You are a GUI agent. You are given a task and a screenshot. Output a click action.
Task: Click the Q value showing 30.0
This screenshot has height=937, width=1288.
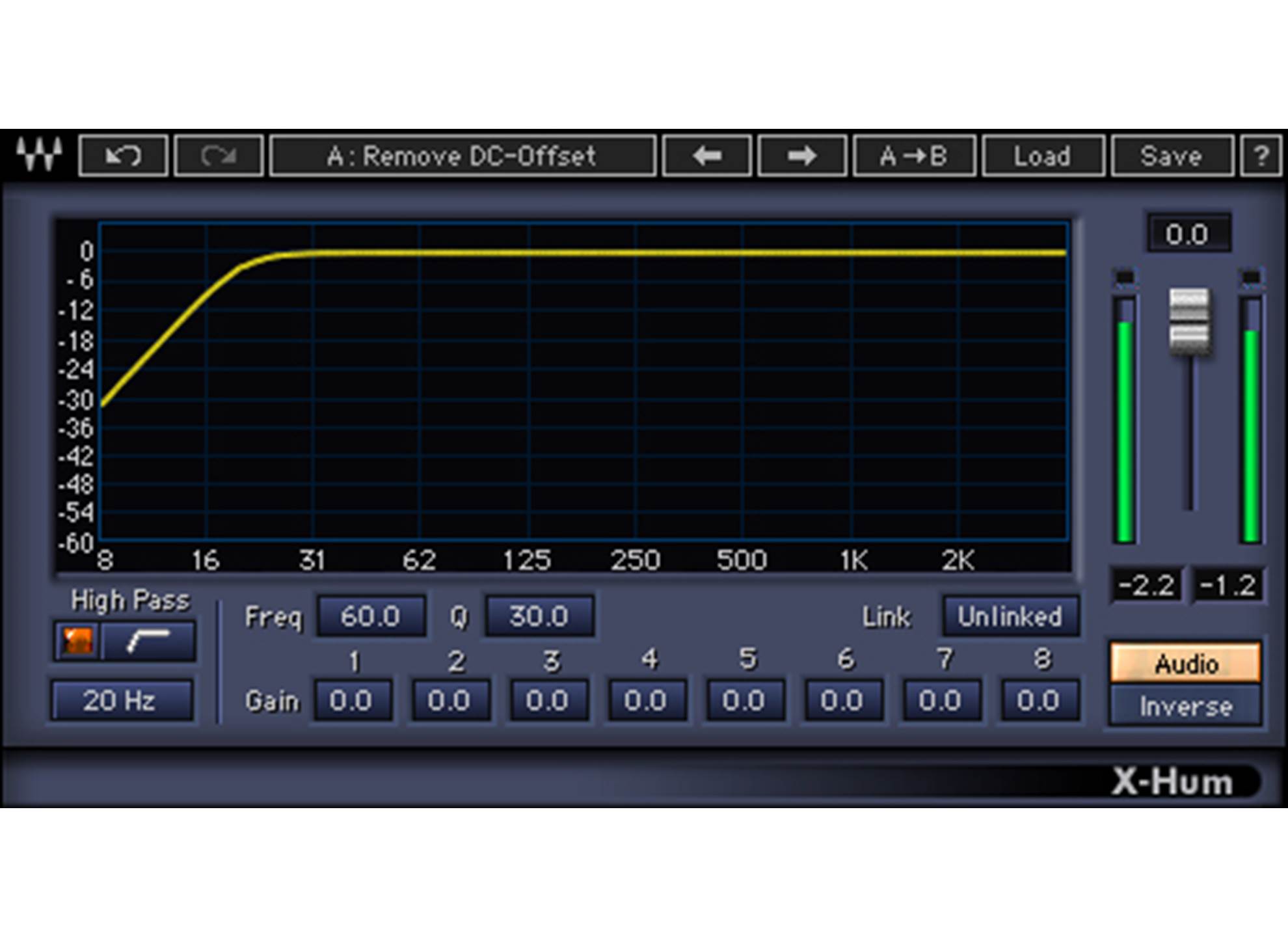(539, 617)
